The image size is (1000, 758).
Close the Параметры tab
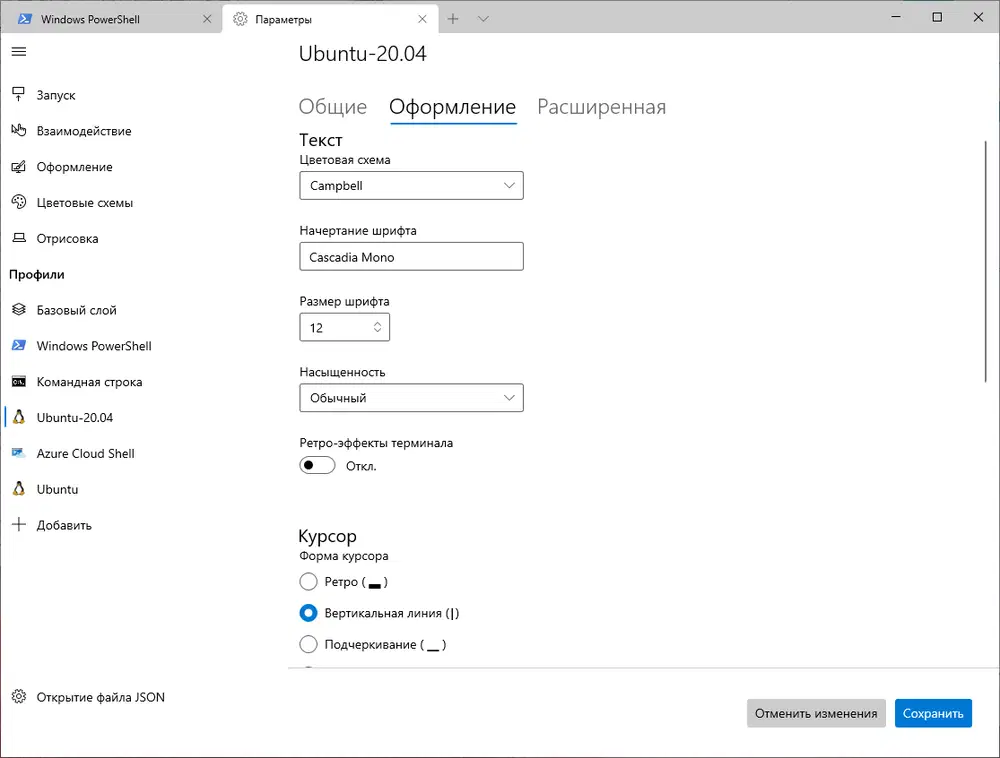tap(422, 19)
